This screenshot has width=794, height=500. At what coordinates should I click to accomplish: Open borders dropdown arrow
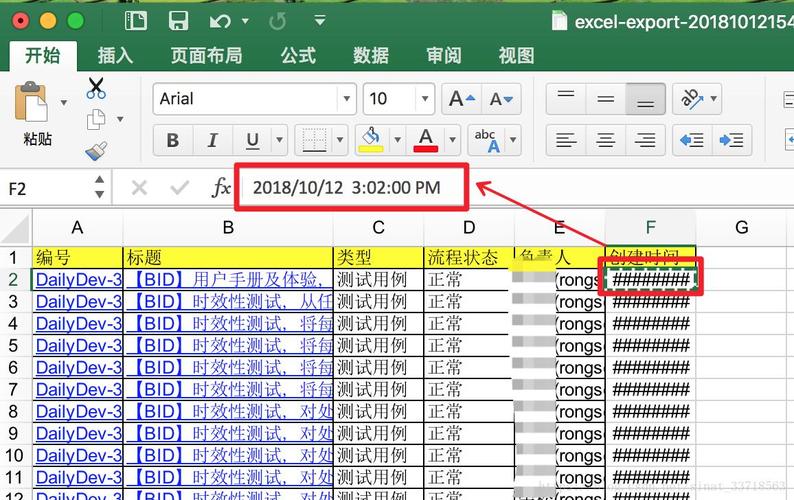[x=340, y=140]
